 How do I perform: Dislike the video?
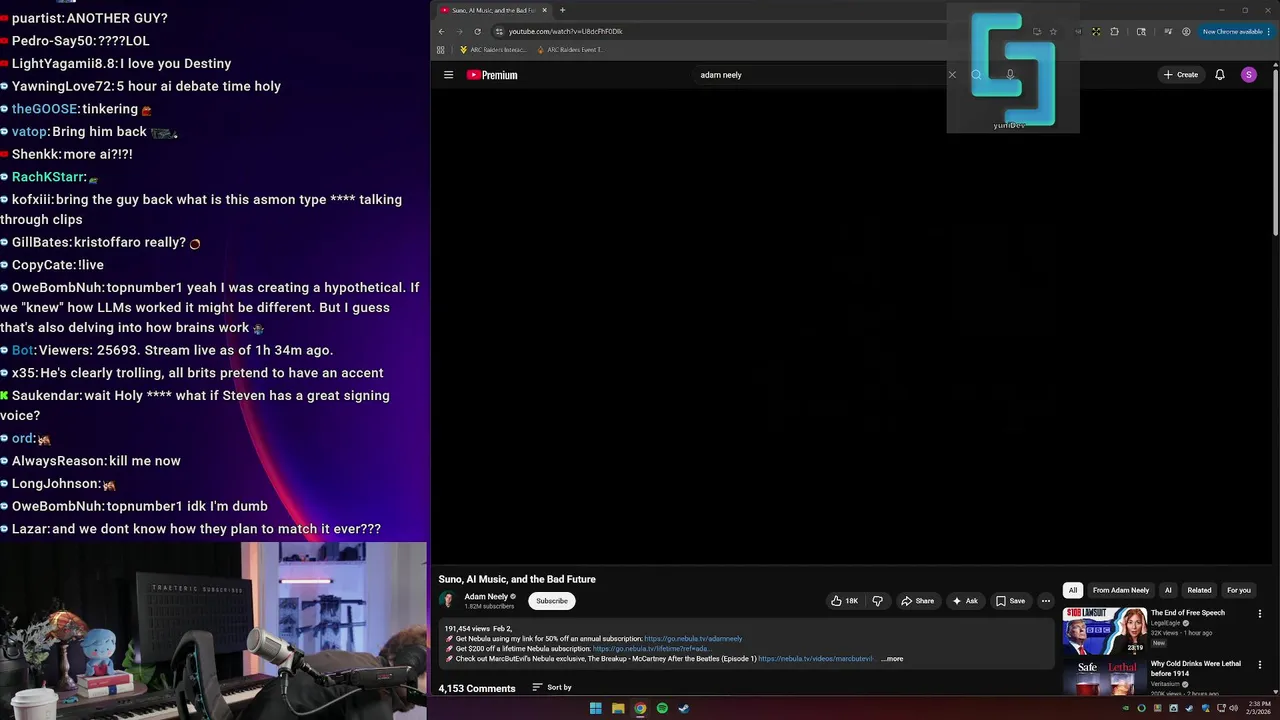click(877, 601)
